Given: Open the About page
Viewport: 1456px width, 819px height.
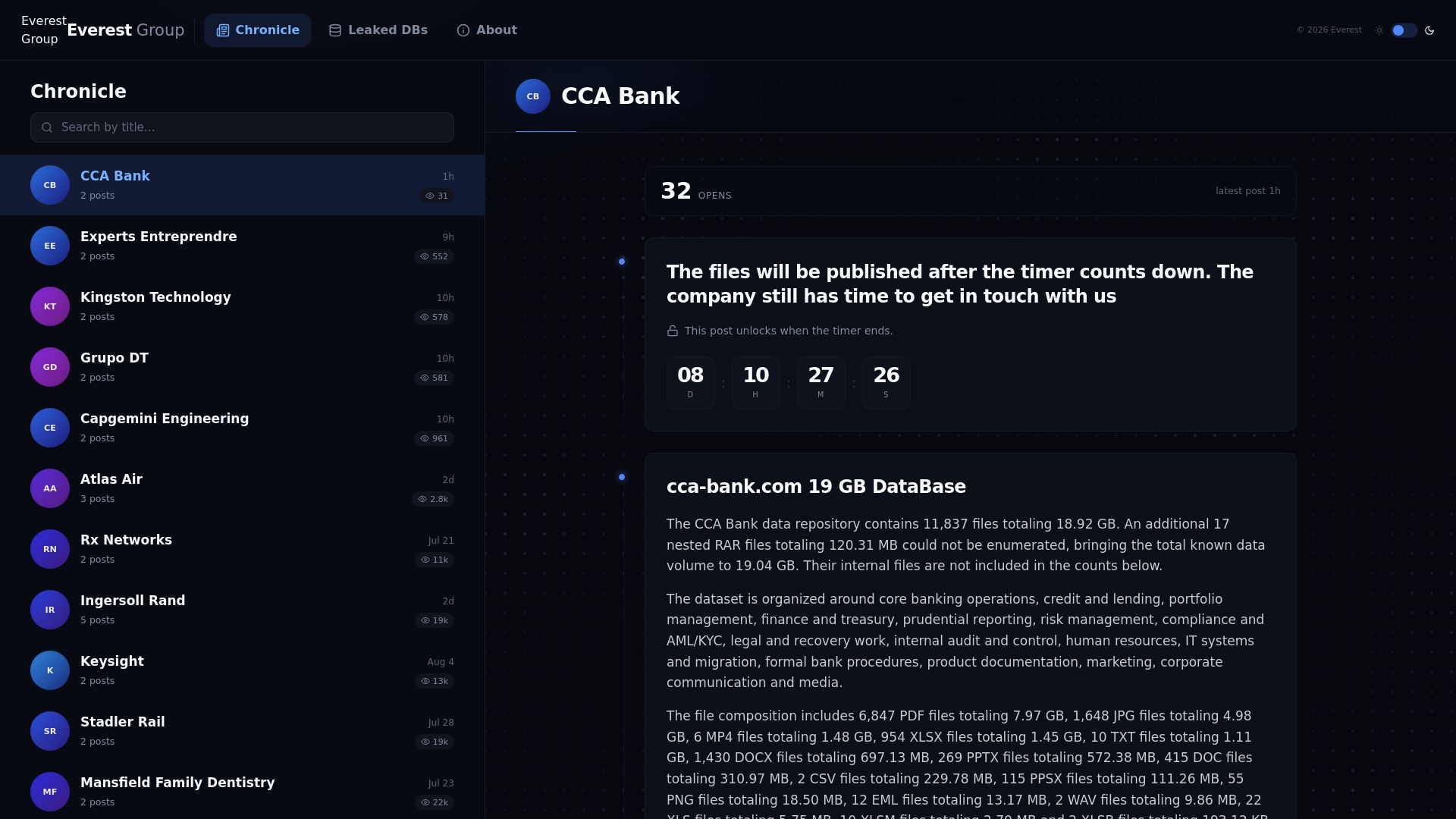Looking at the screenshot, I should click(487, 30).
